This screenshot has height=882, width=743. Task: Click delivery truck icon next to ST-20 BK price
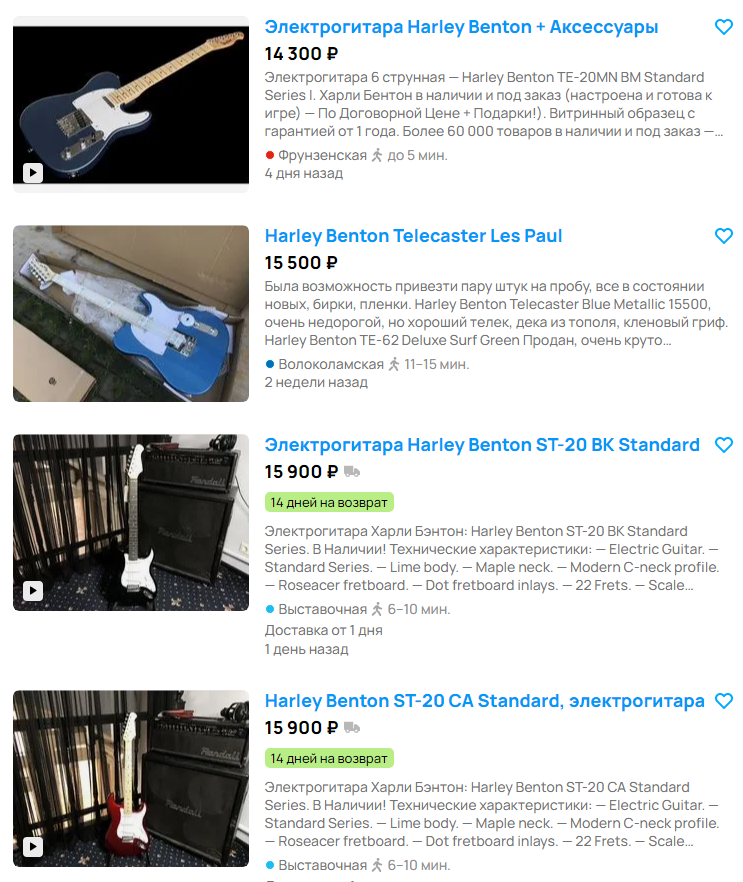click(352, 471)
